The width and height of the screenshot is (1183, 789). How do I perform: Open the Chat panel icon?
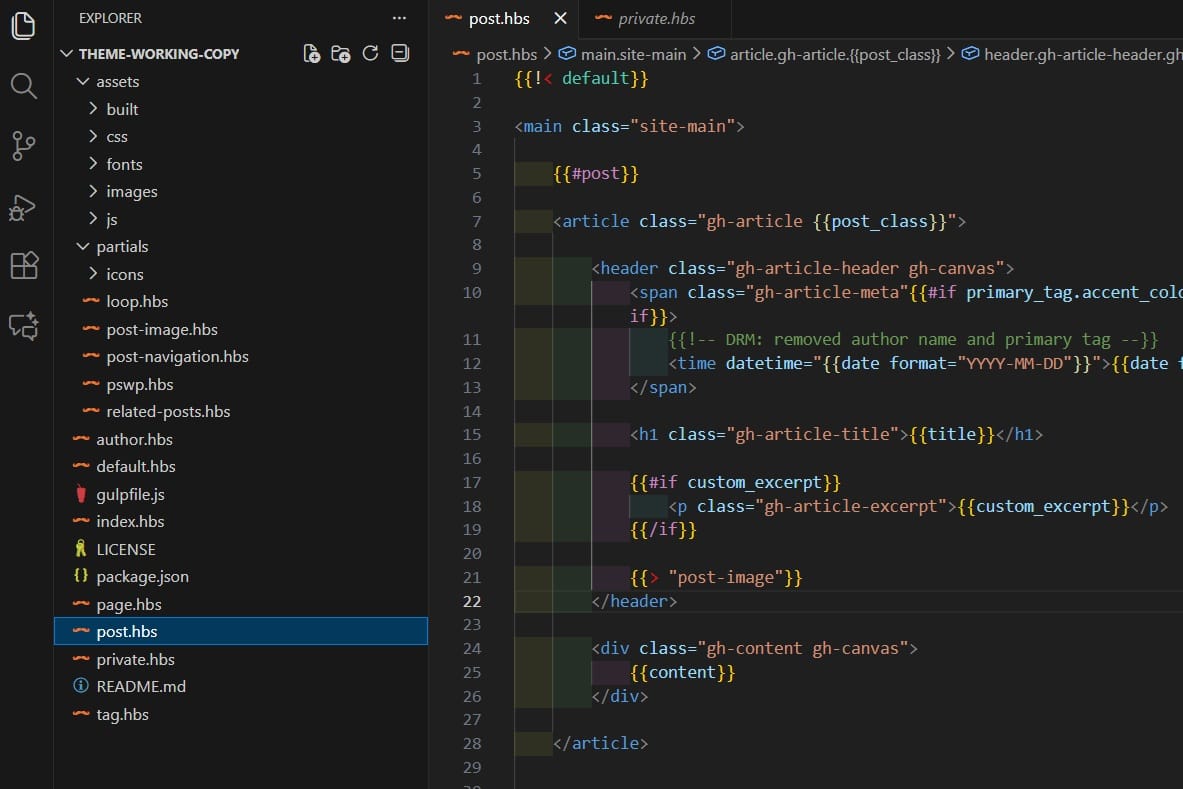(24, 326)
